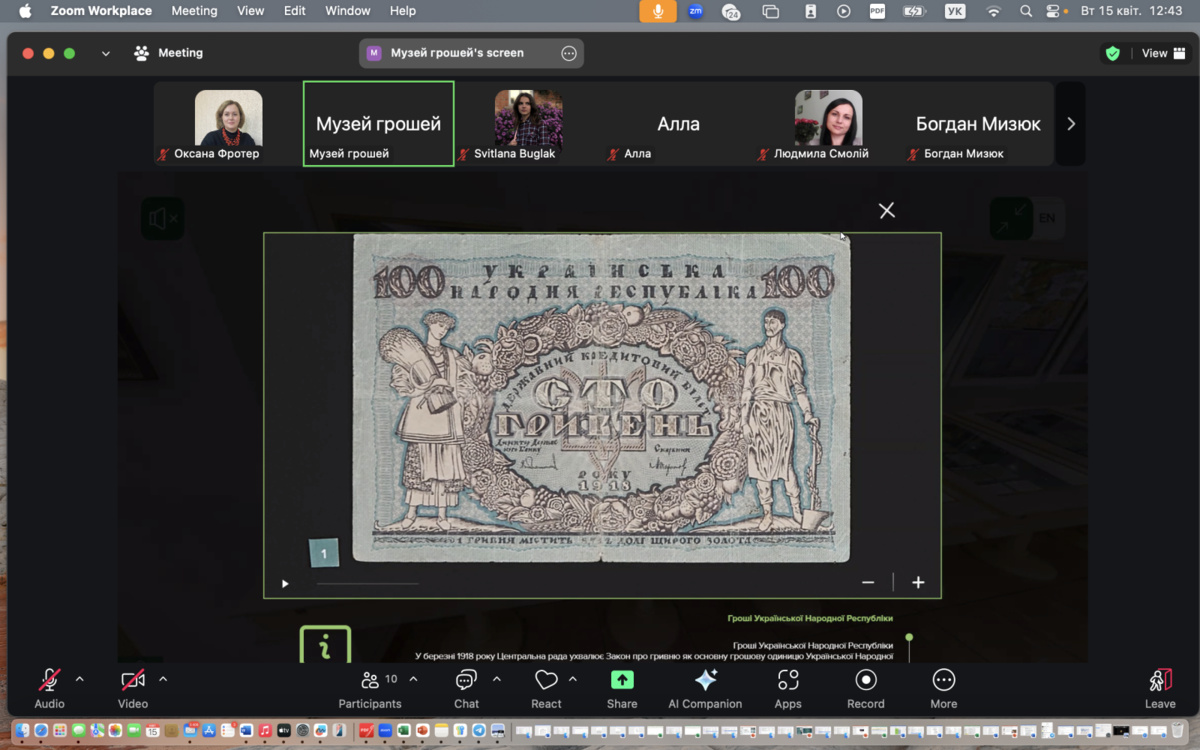This screenshot has width=1200, height=750.
Task: Expand the Audio options caret
Action: click(x=80, y=680)
